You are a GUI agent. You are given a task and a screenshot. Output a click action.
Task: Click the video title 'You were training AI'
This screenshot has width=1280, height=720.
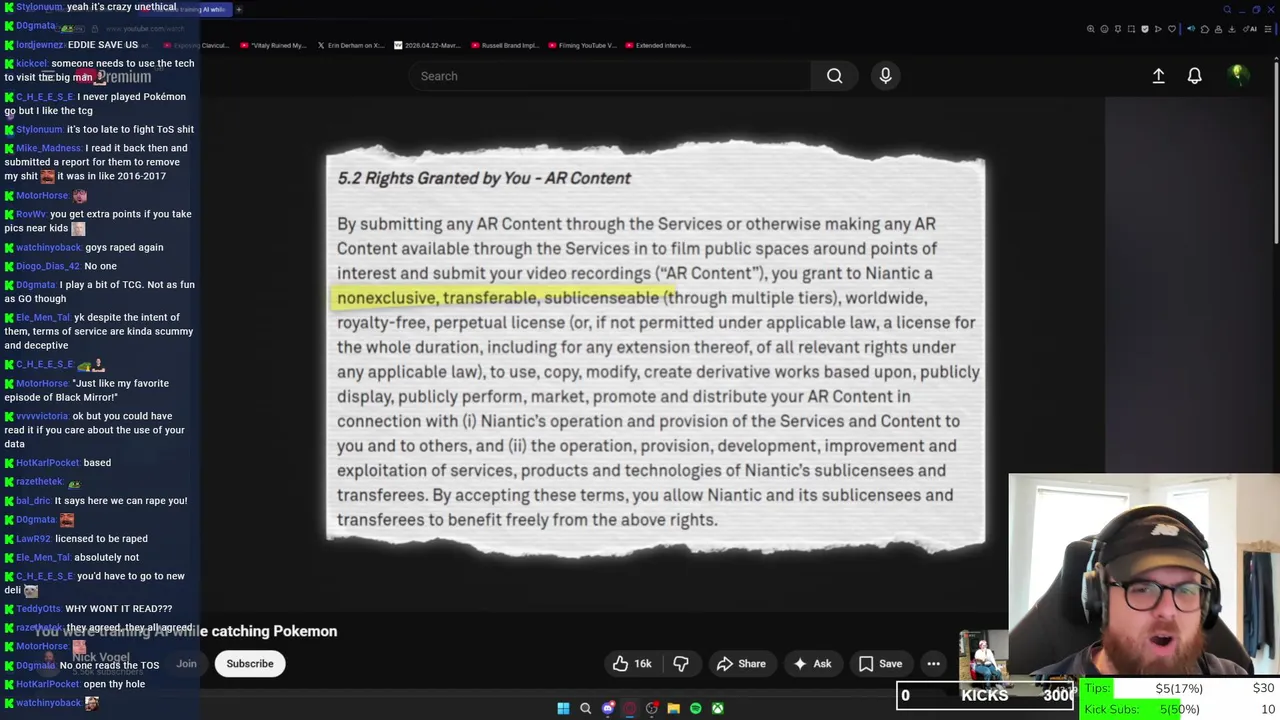click(186, 631)
